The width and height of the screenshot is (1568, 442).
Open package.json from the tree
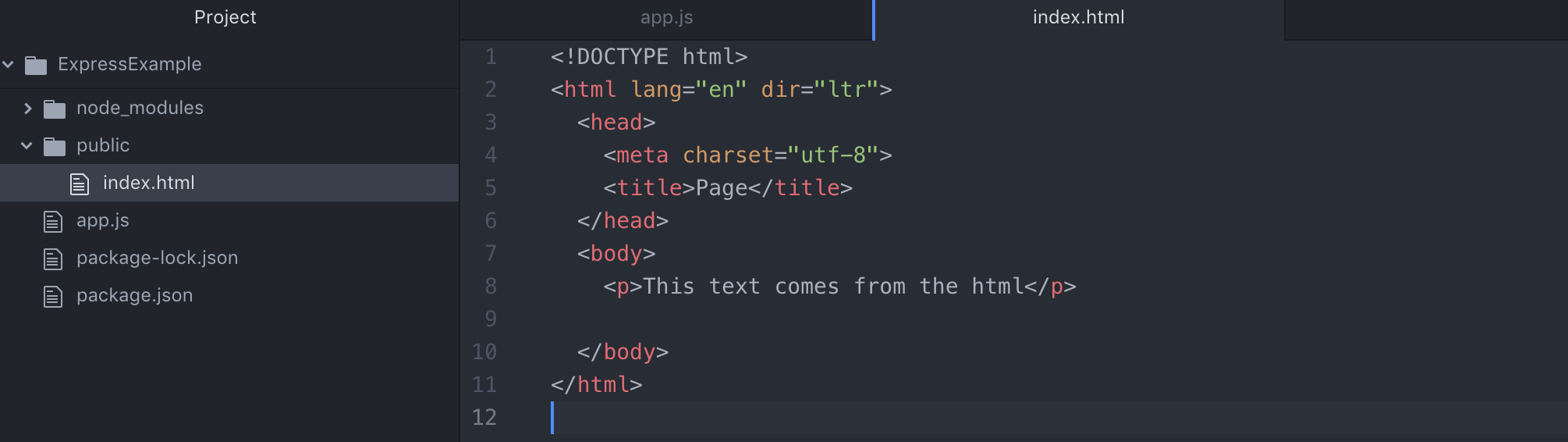tap(134, 296)
